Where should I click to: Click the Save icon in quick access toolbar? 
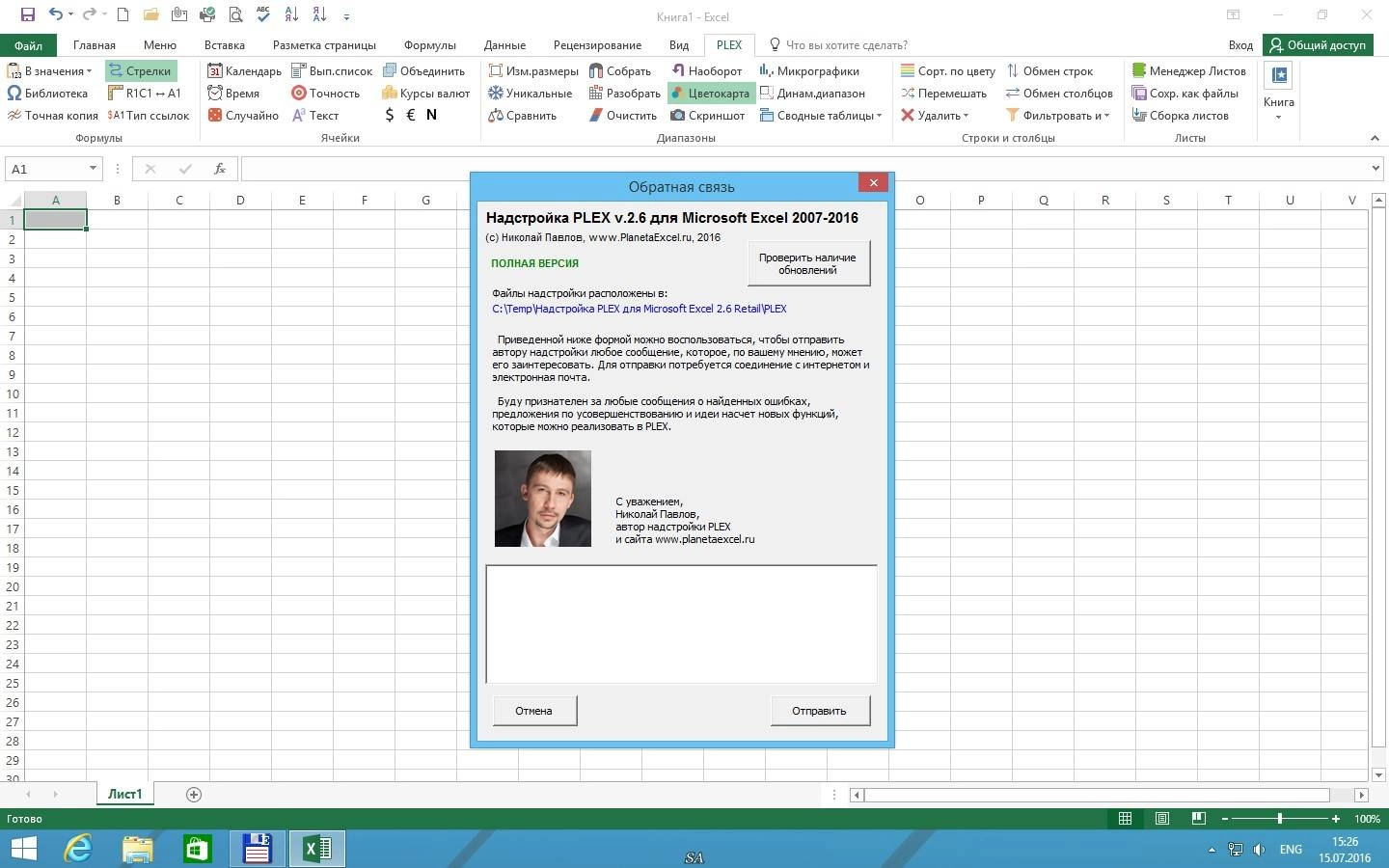coord(27,14)
